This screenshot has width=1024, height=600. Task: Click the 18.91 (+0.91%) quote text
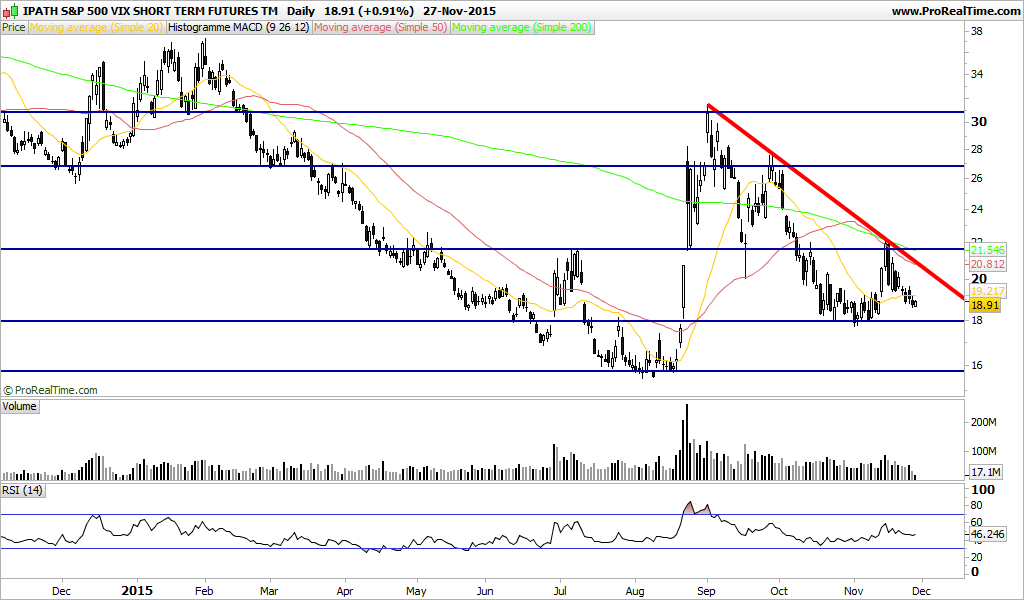point(368,11)
